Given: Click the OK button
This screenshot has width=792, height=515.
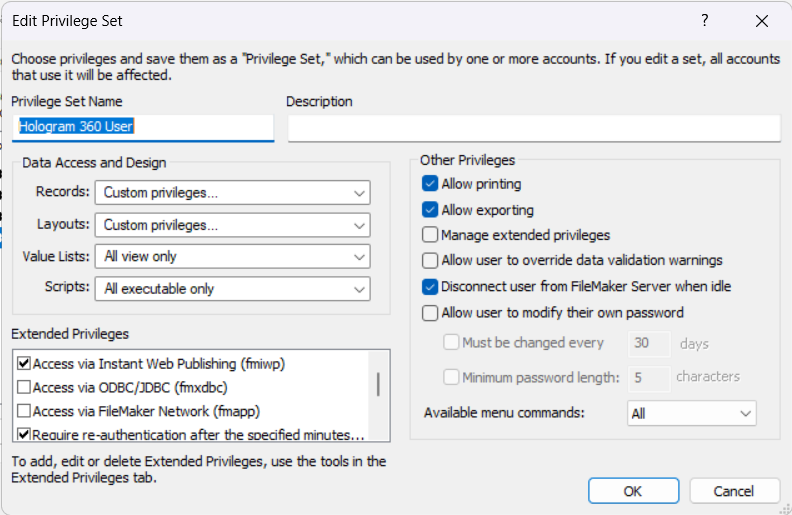Looking at the screenshot, I should (633, 491).
